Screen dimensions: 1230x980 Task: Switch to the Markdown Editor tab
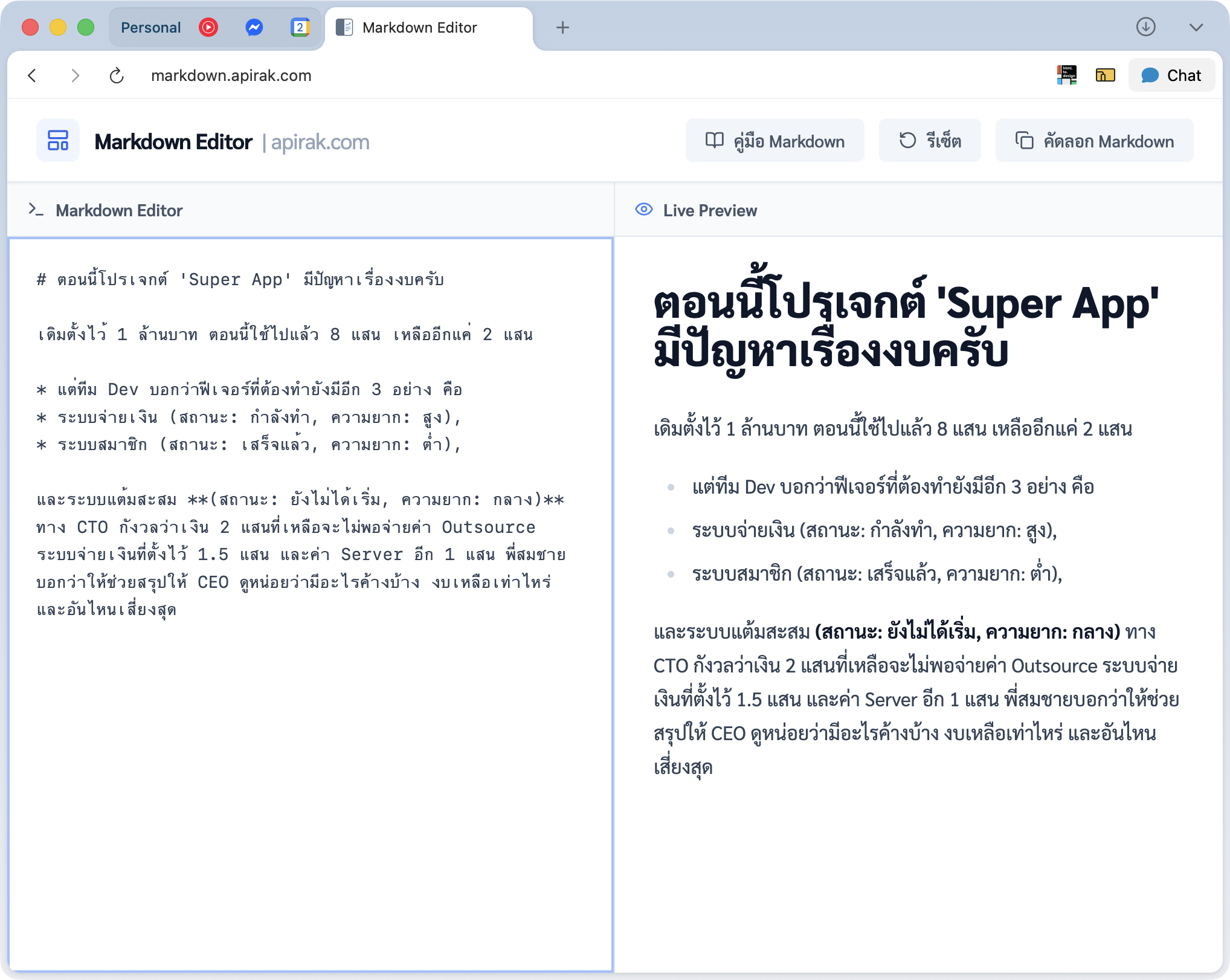click(419, 27)
